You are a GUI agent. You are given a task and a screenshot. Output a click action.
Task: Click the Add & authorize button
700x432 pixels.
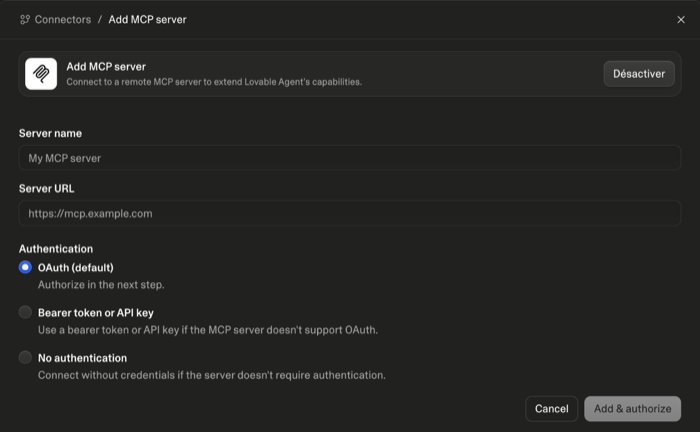click(x=633, y=409)
